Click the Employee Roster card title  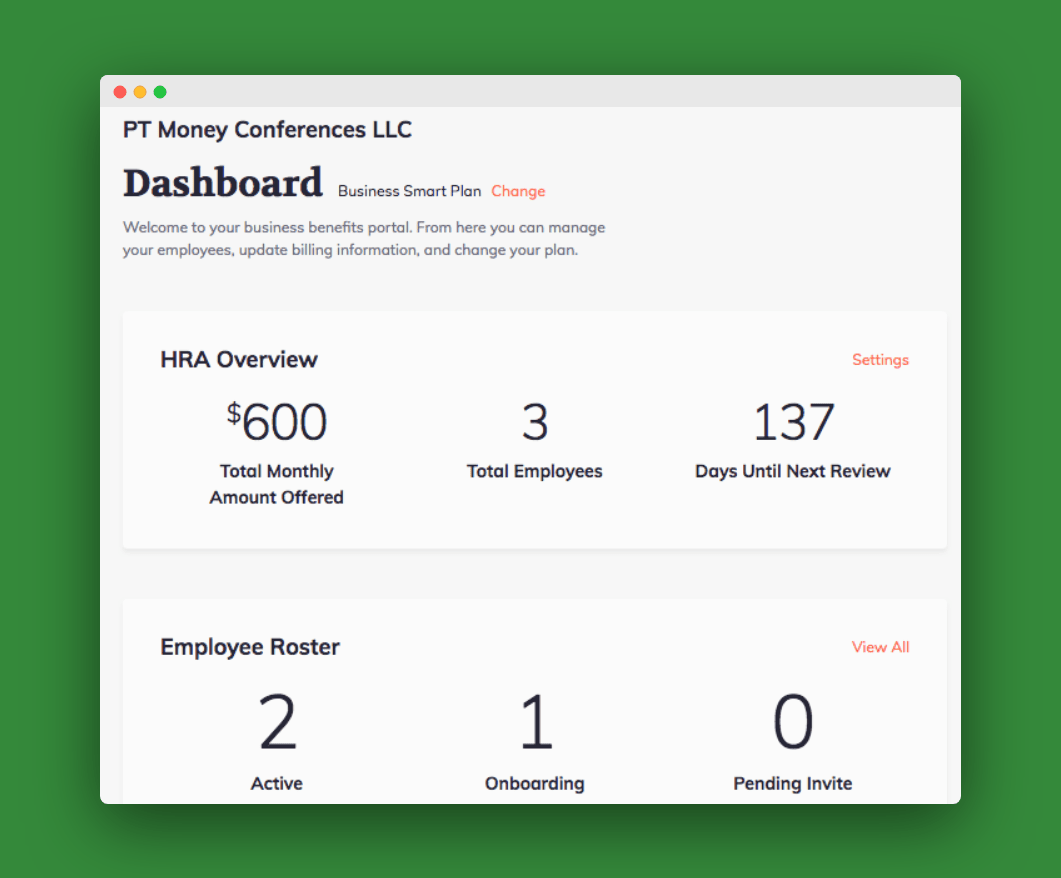pyautogui.click(x=250, y=647)
